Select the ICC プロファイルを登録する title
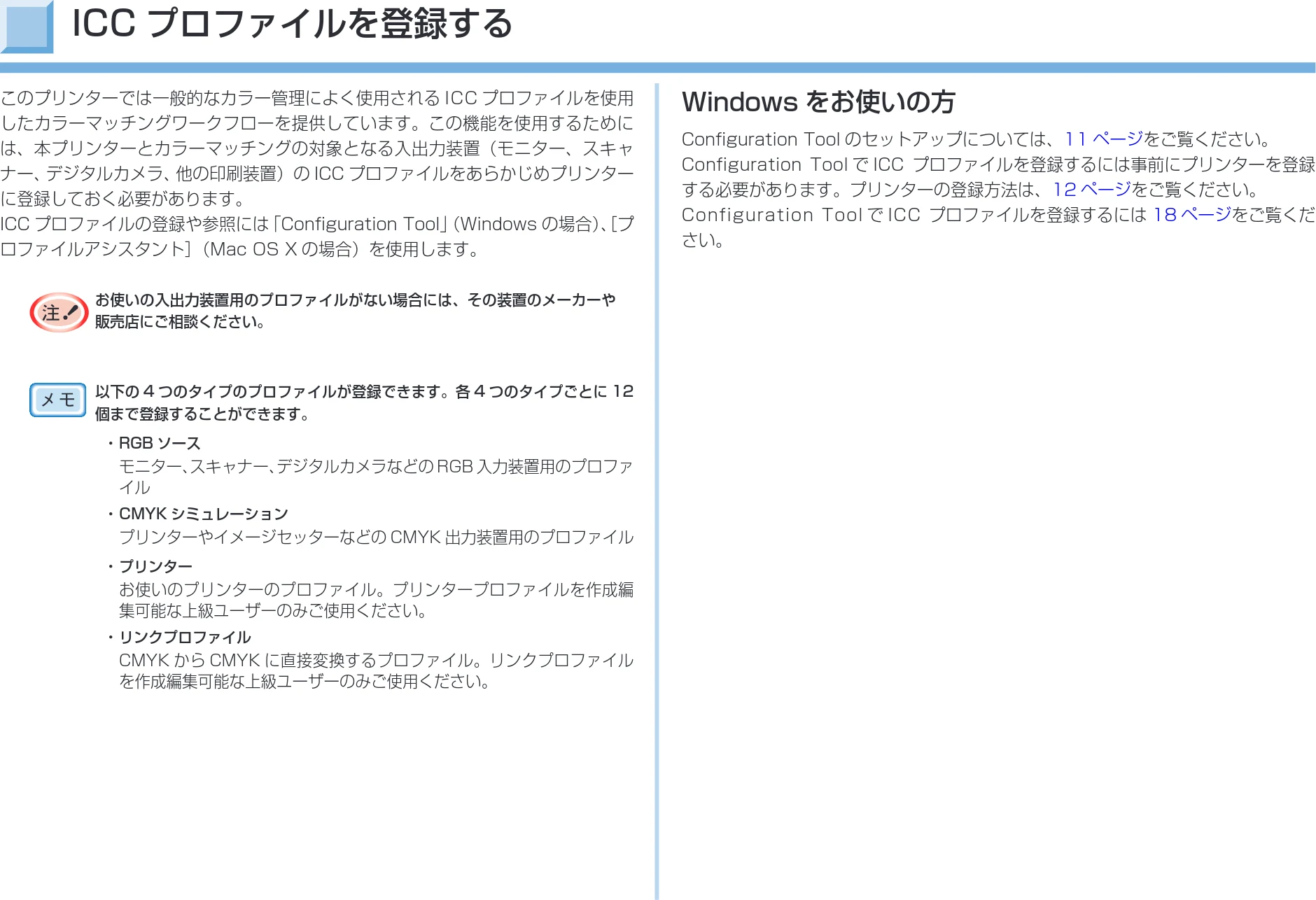The width and height of the screenshot is (1316, 900). click(x=293, y=24)
